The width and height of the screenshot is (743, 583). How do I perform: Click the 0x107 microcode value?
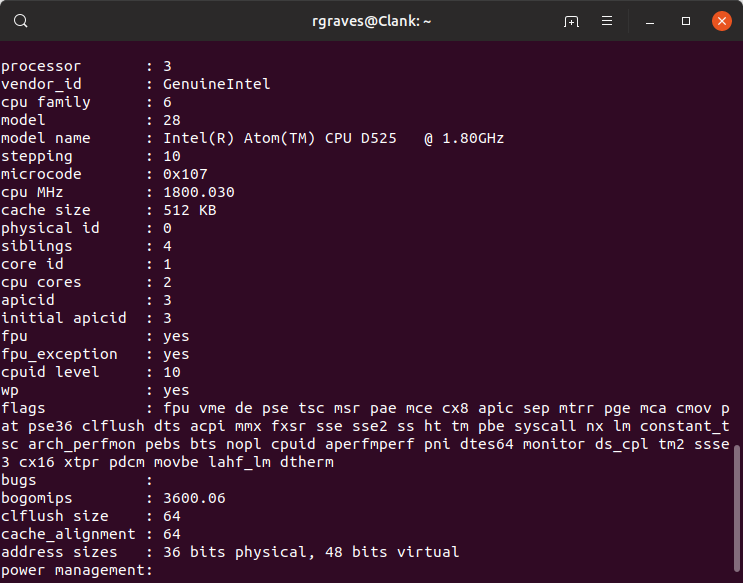[185, 174]
